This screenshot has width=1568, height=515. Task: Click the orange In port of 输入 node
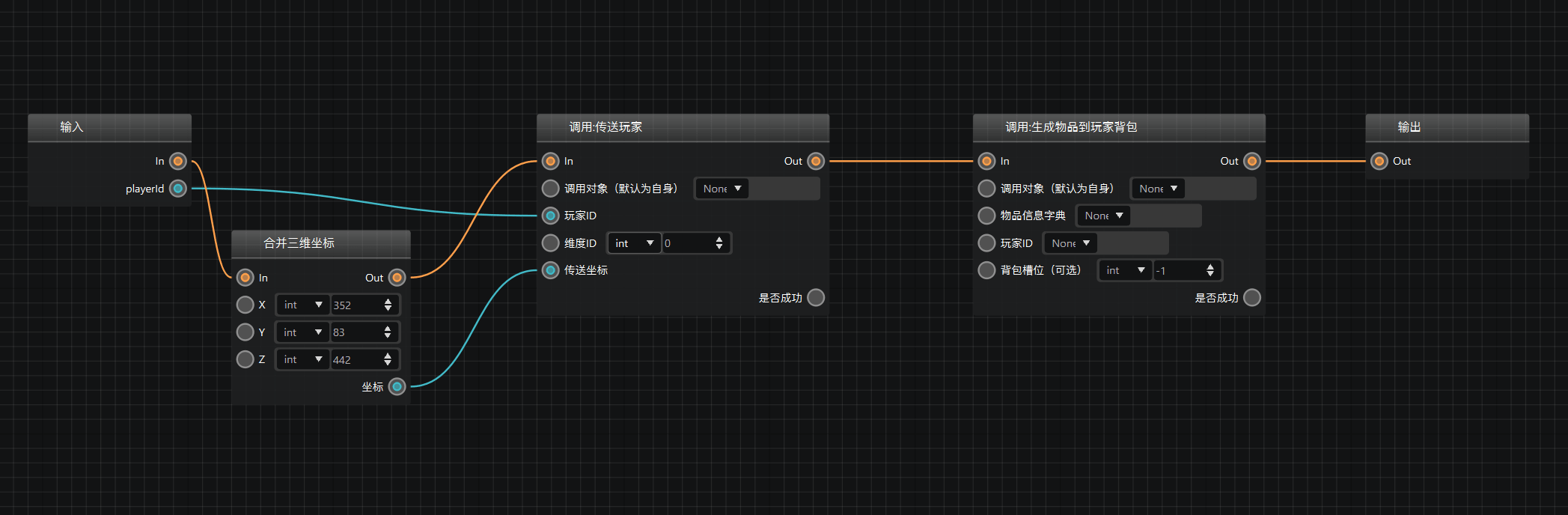point(178,161)
